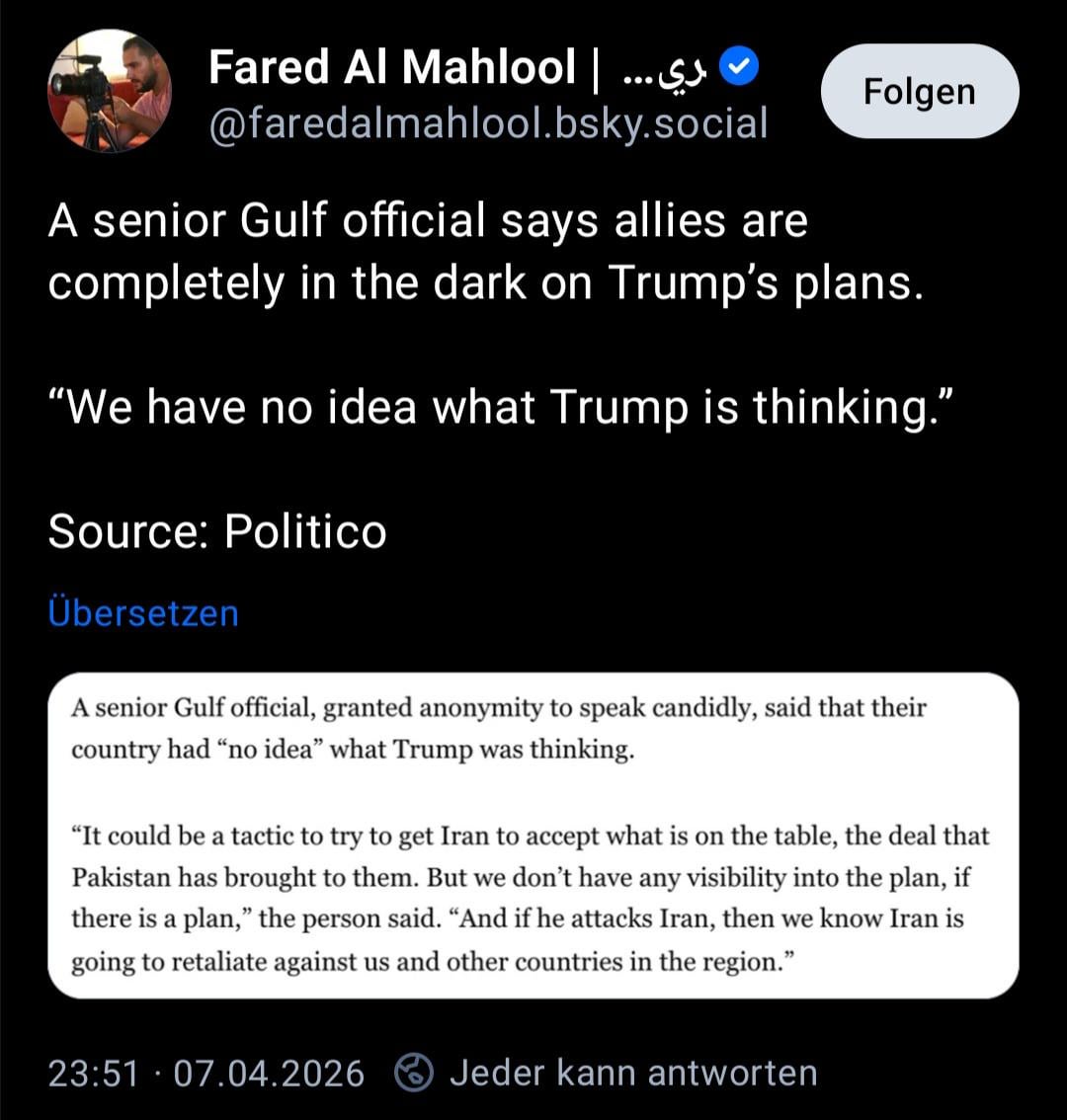The height and width of the screenshot is (1120, 1067).
Task: Click the Übersetzen translate link
Action: click(143, 612)
